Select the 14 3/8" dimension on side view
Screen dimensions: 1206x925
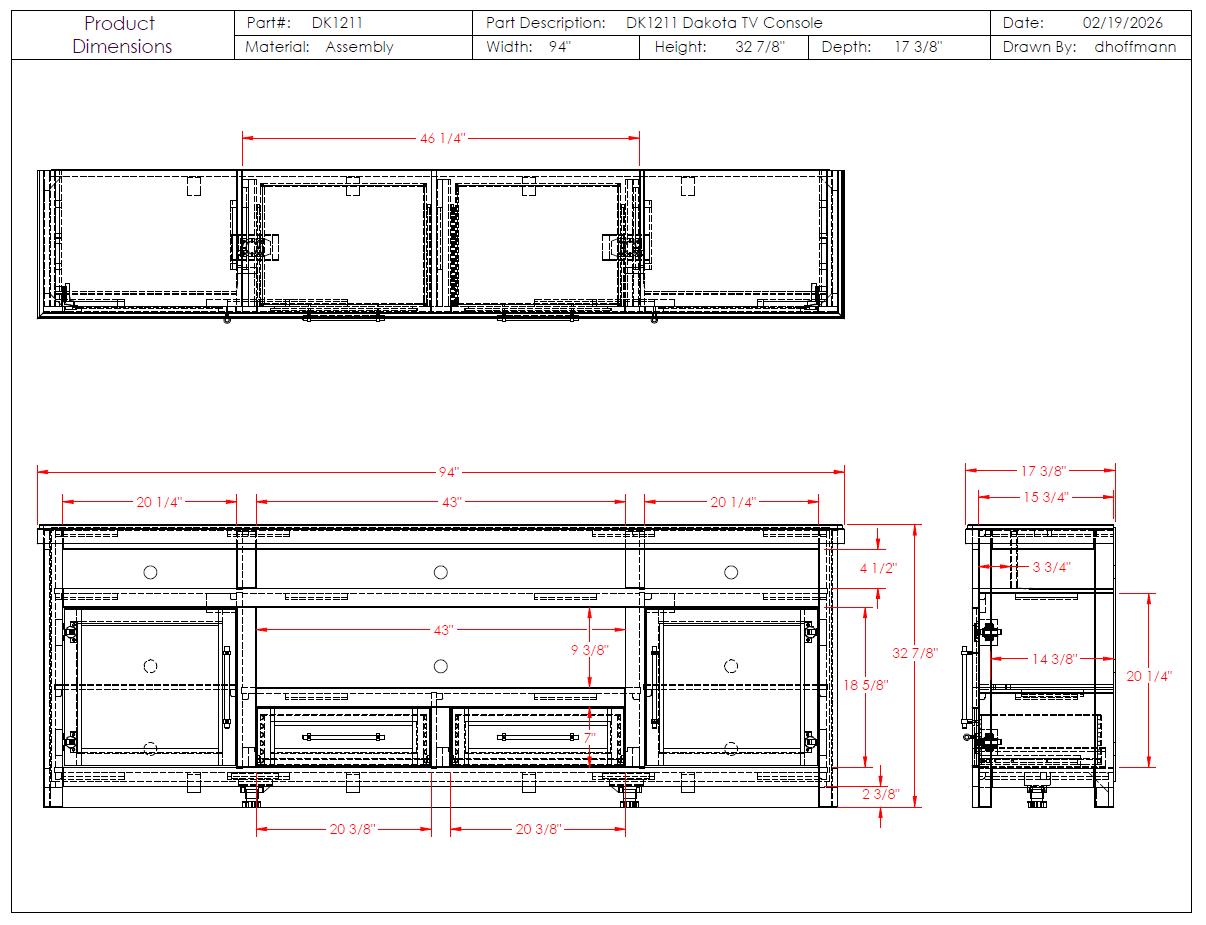(x=1054, y=658)
